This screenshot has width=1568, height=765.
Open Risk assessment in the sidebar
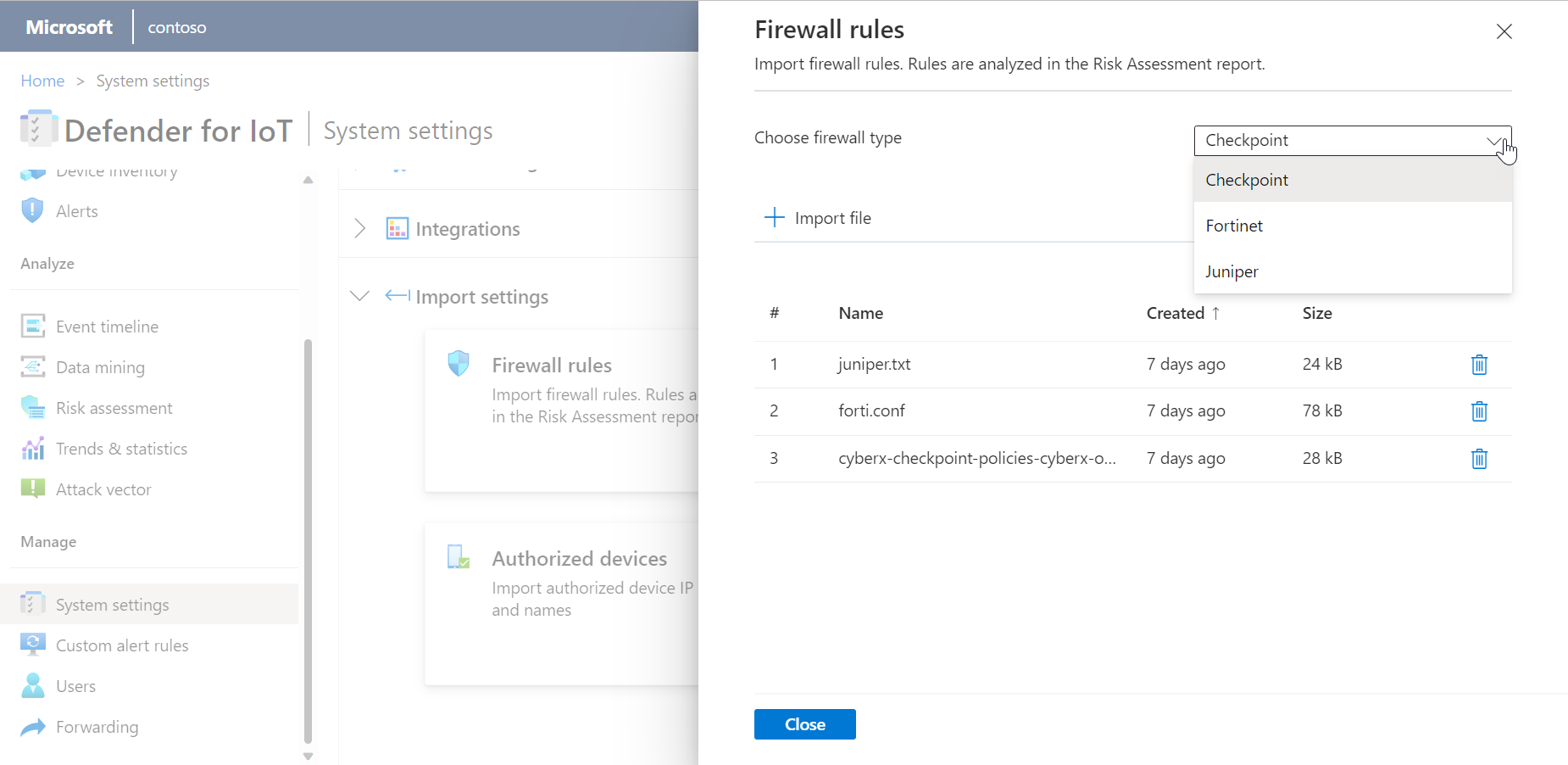(x=114, y=408)
